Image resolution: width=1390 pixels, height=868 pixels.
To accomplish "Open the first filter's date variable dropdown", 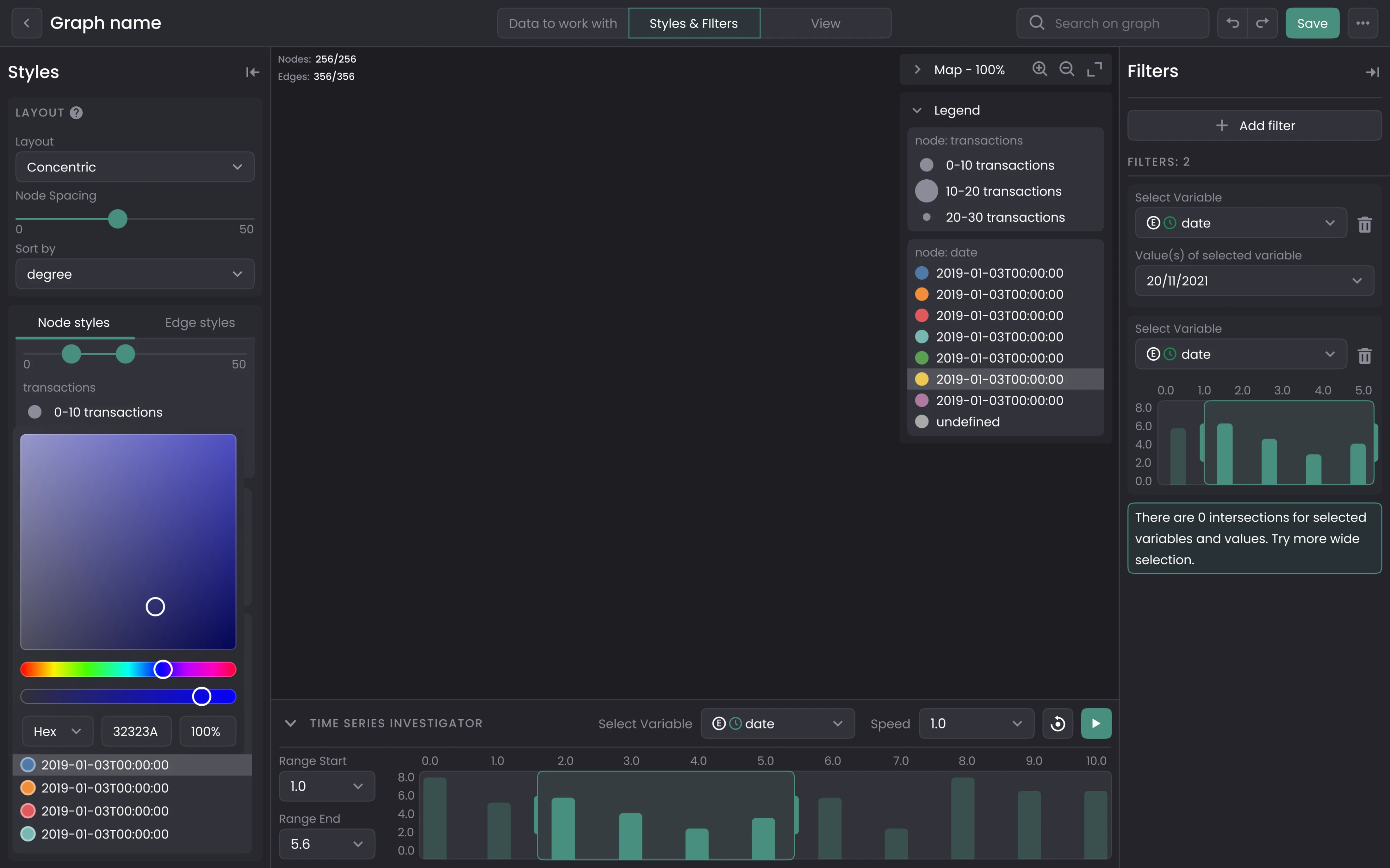I will coord(1241,223).
